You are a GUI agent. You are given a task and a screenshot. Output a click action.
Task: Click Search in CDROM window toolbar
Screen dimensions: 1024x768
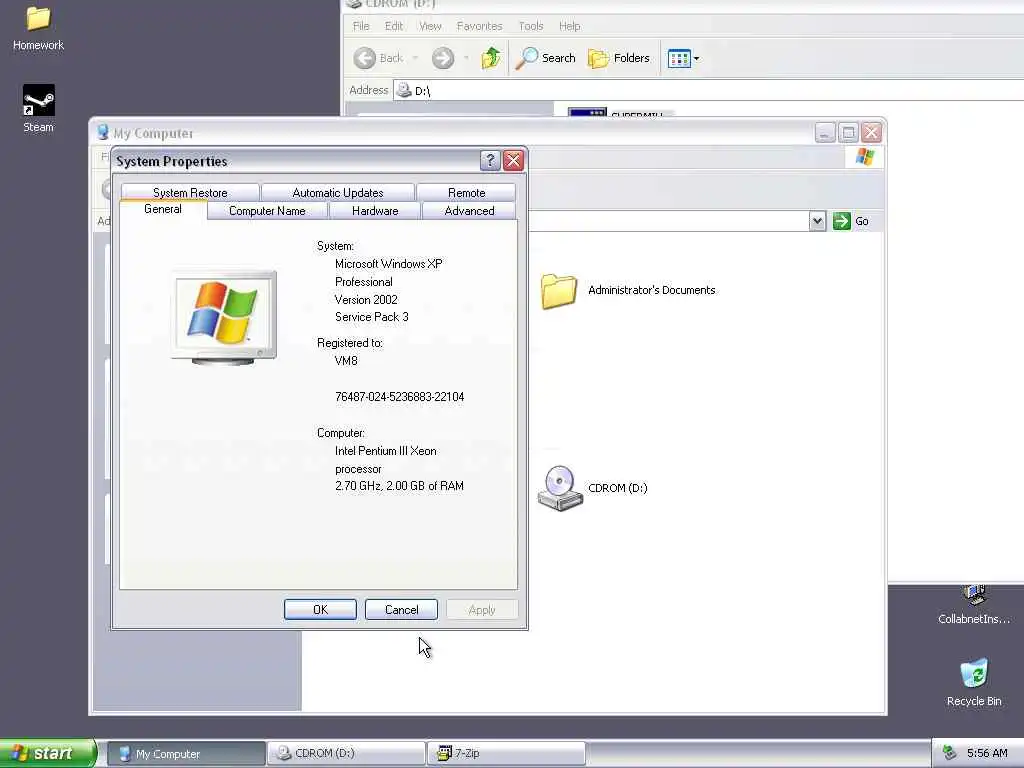tap(546, 58)
